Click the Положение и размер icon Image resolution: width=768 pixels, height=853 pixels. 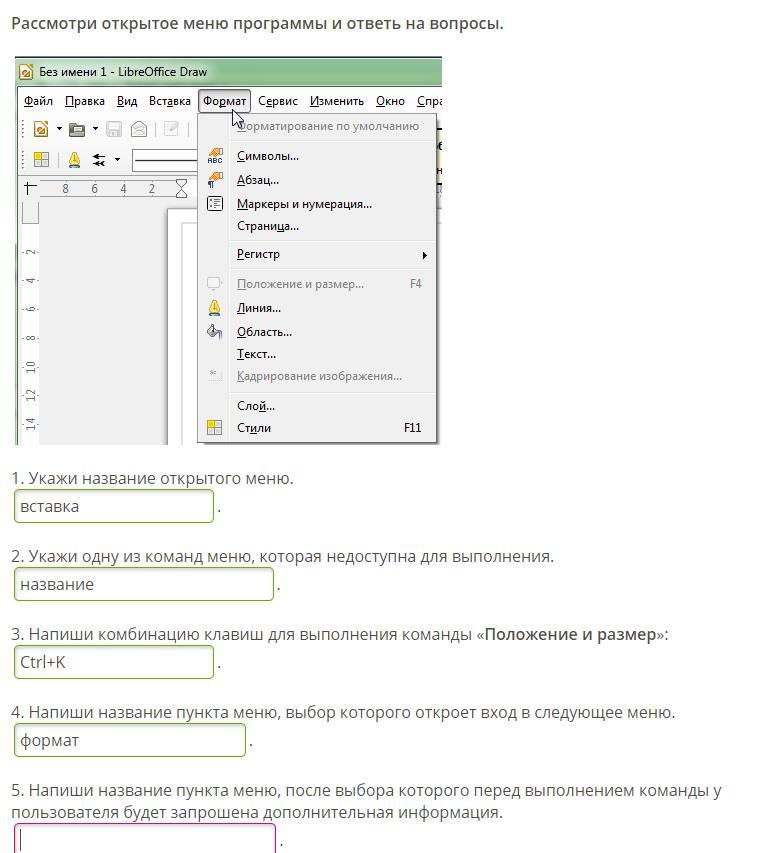pos(214,283)
